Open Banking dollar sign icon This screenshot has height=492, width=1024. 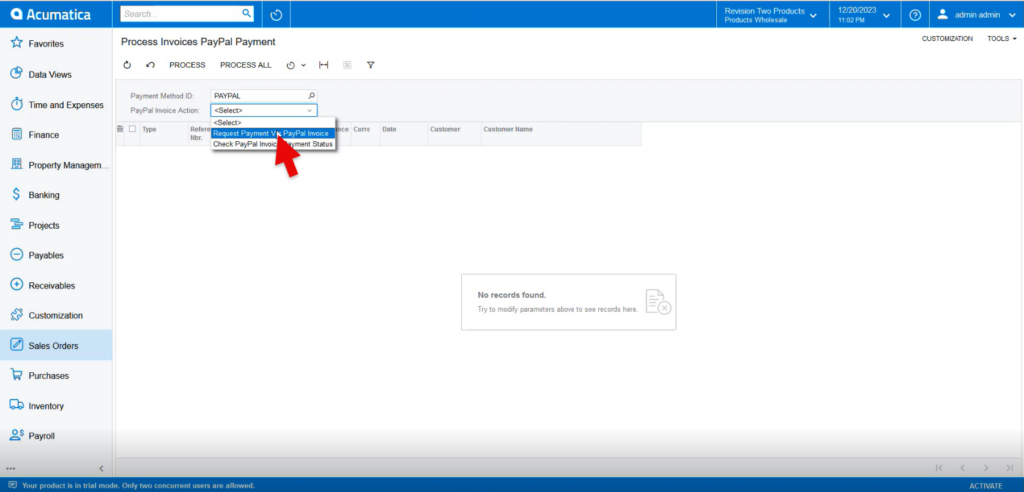pos(17,195)
